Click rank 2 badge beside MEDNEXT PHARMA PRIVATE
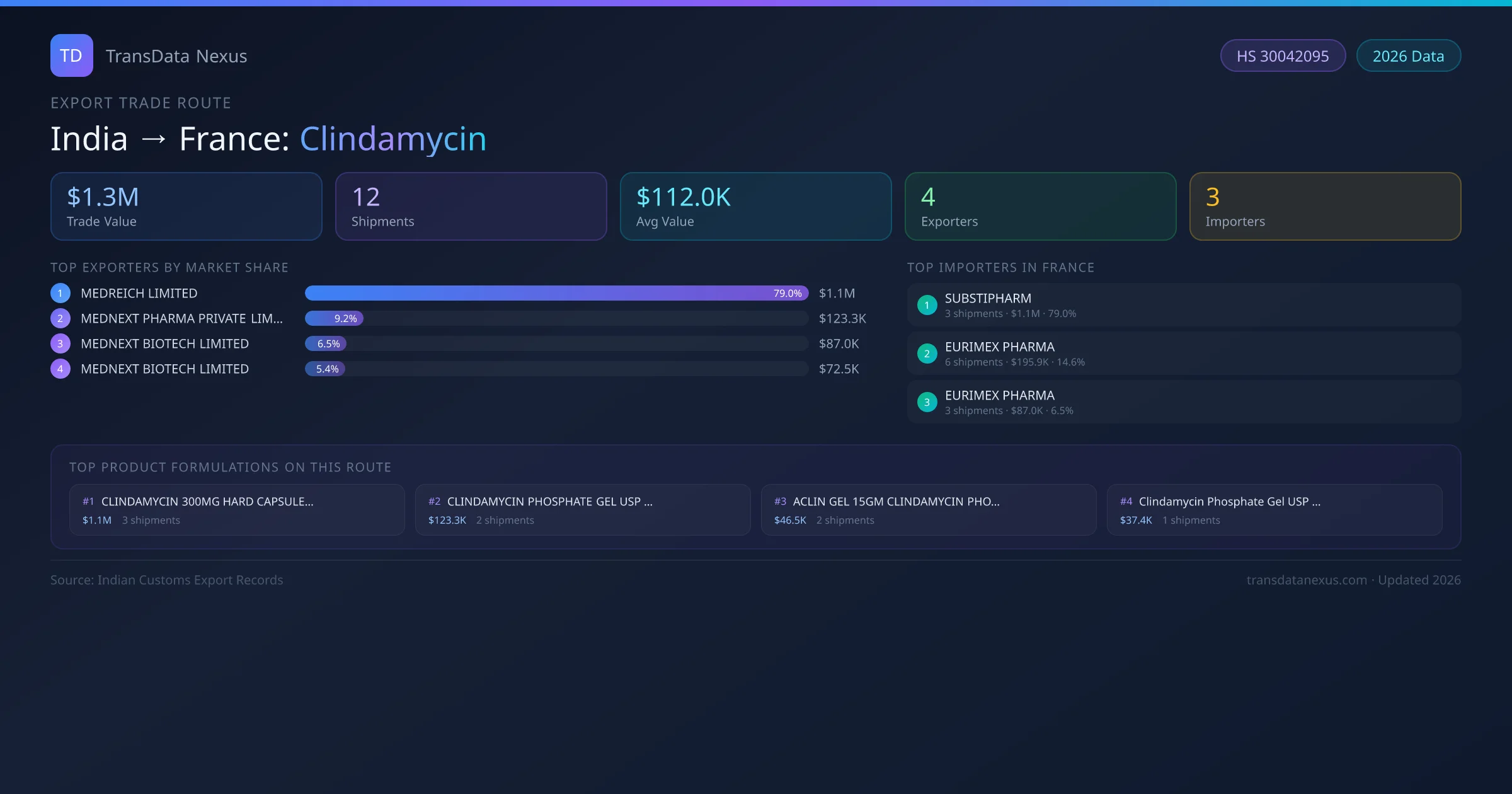The image size is (1512, 794). click(60, 318)
